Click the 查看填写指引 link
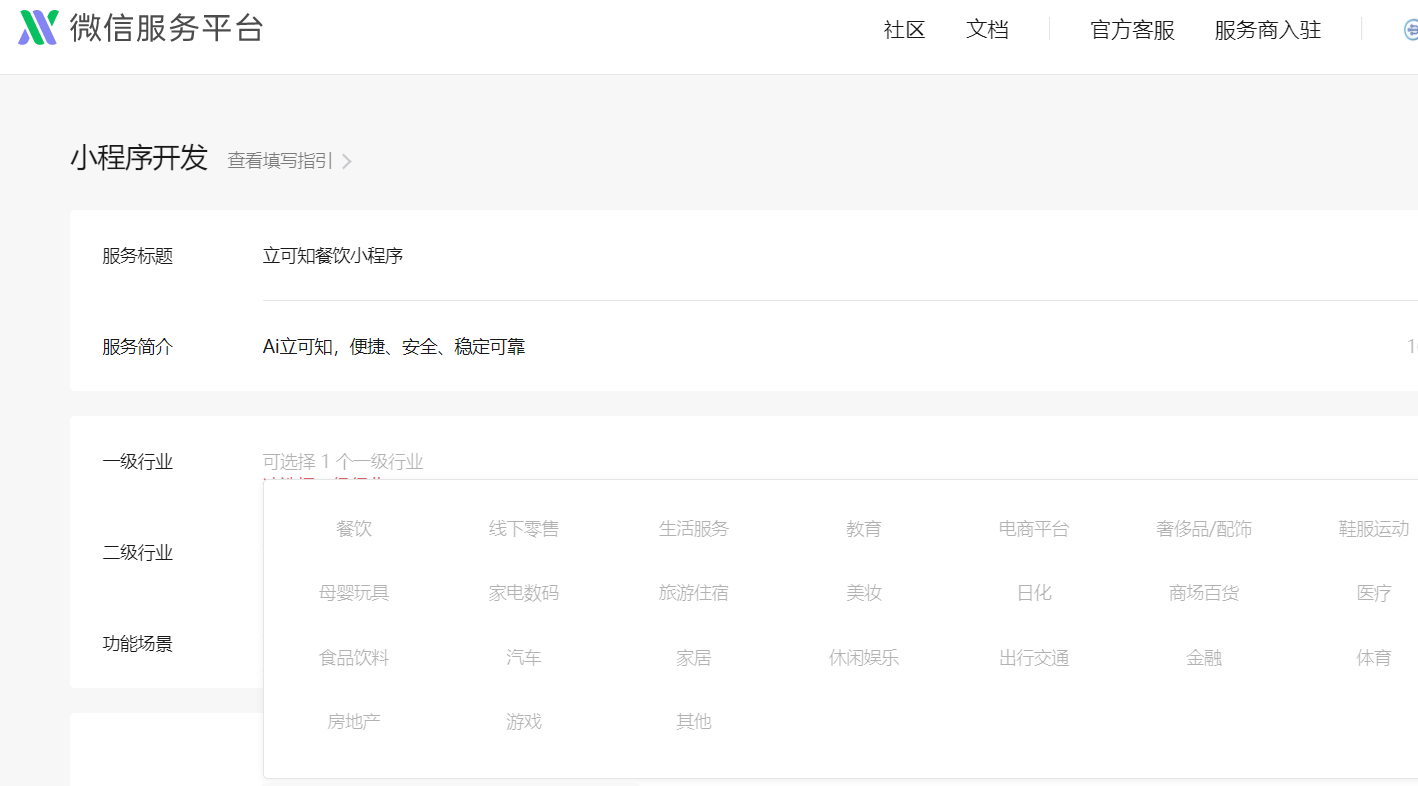The width and height of the screenshot is (1418, 786). [x=280, y=161]
